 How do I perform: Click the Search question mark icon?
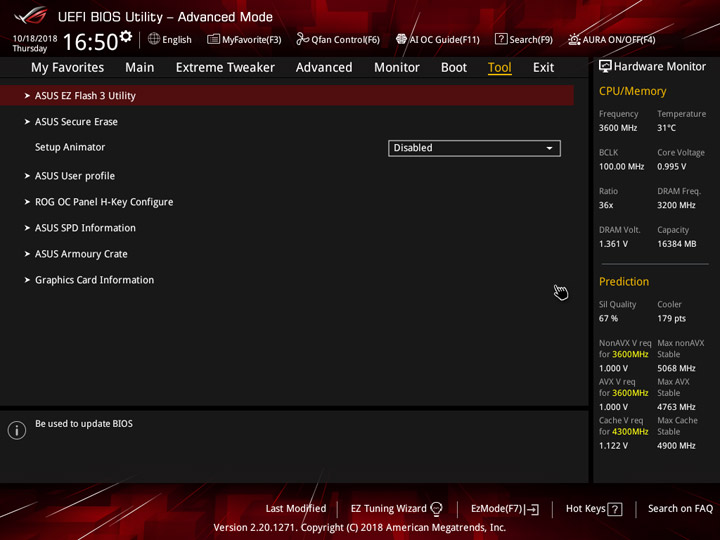[x=501, y=39]
